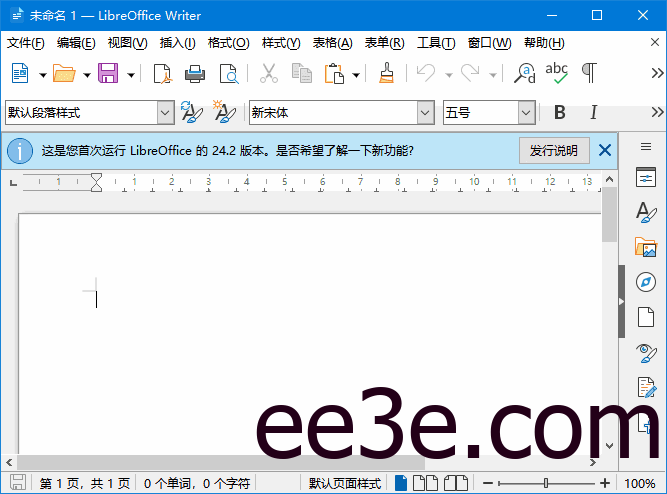Image resolution: width=667 pixels, height=494 pixels.
Task: Open the 表格(A) menu
Action: point(333,43)
